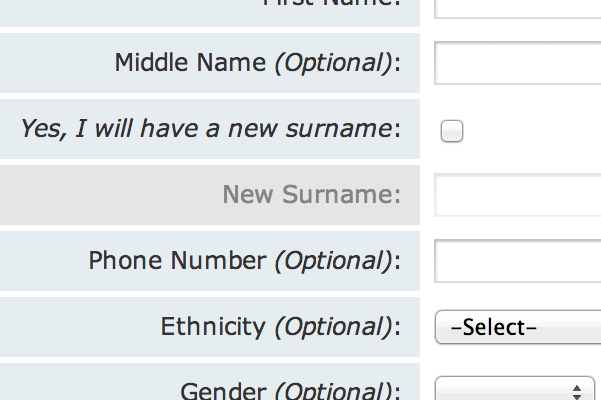Screen dimensions: 601x400
Task: Click "(Optional)" beside Ethnicity
Action: (333, 326)
